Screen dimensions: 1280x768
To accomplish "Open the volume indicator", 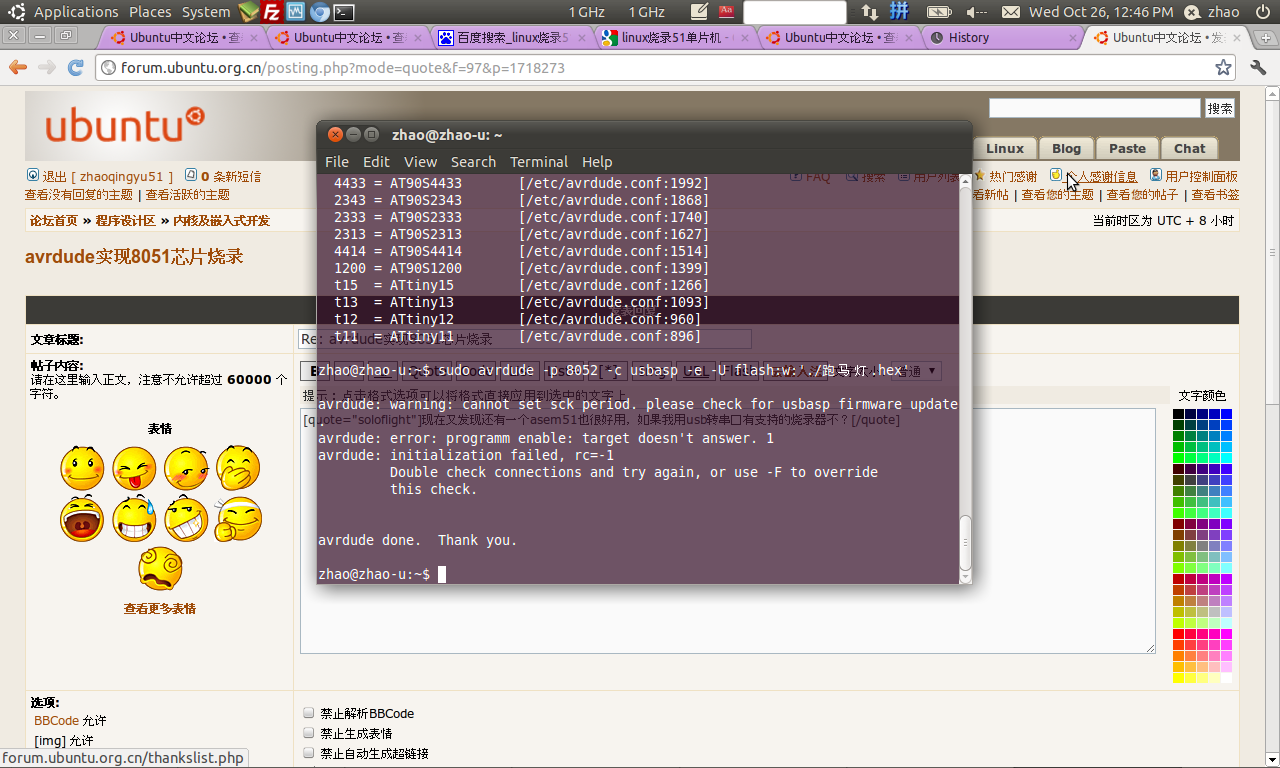I will click(977, 12).
